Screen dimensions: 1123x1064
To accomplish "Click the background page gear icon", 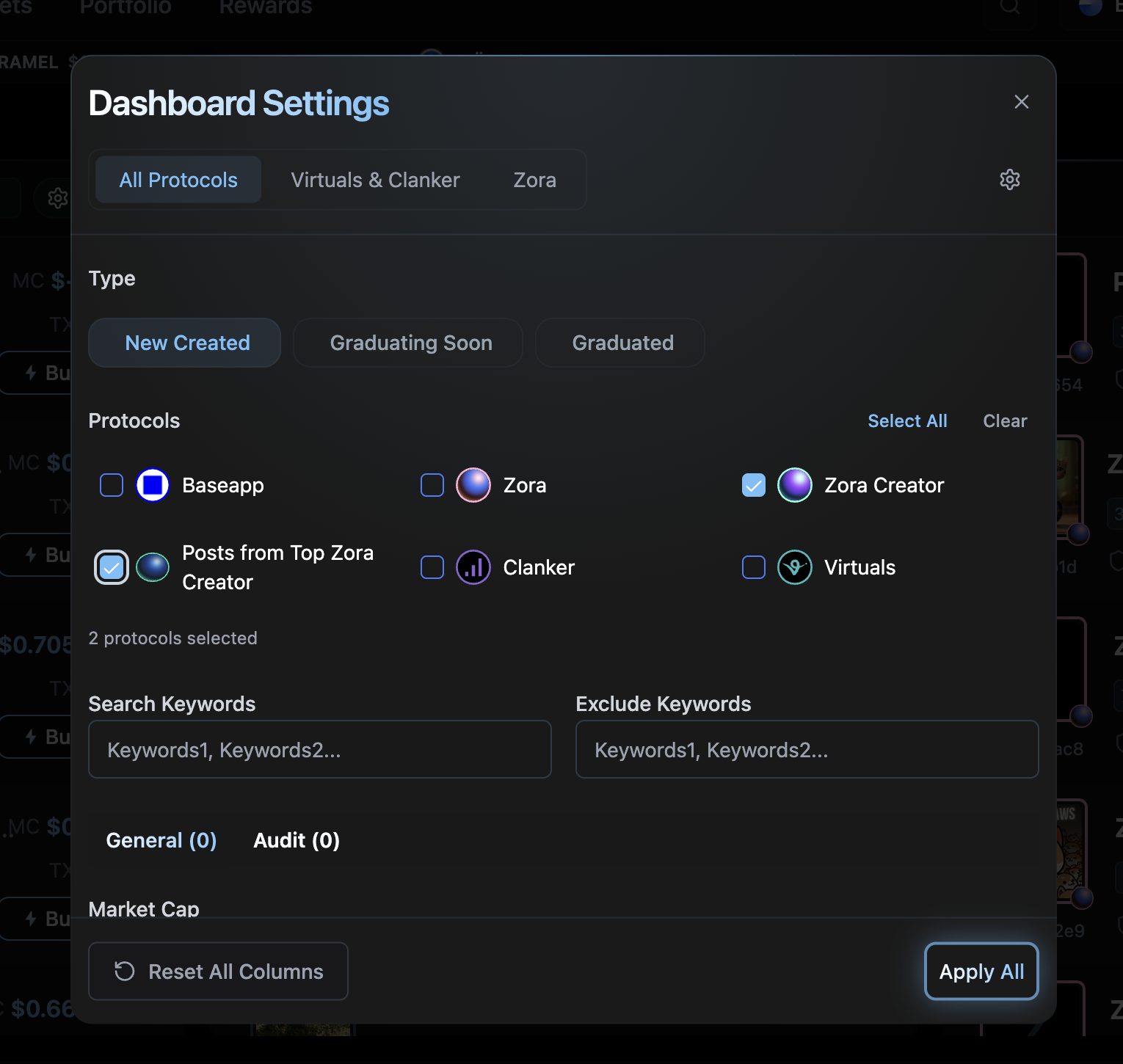I will pos(57,198).
